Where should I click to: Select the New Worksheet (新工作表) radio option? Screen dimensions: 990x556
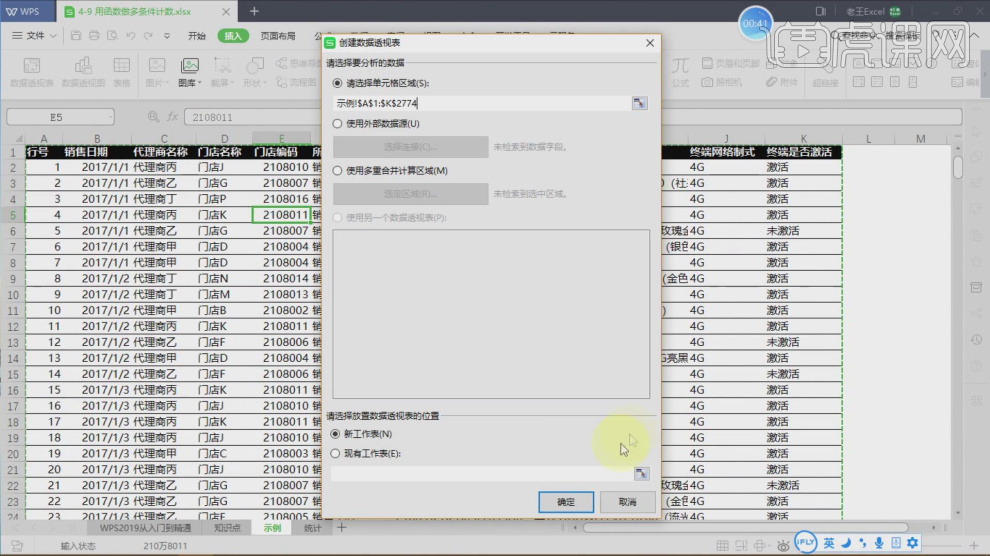click(x=335, y=434)
